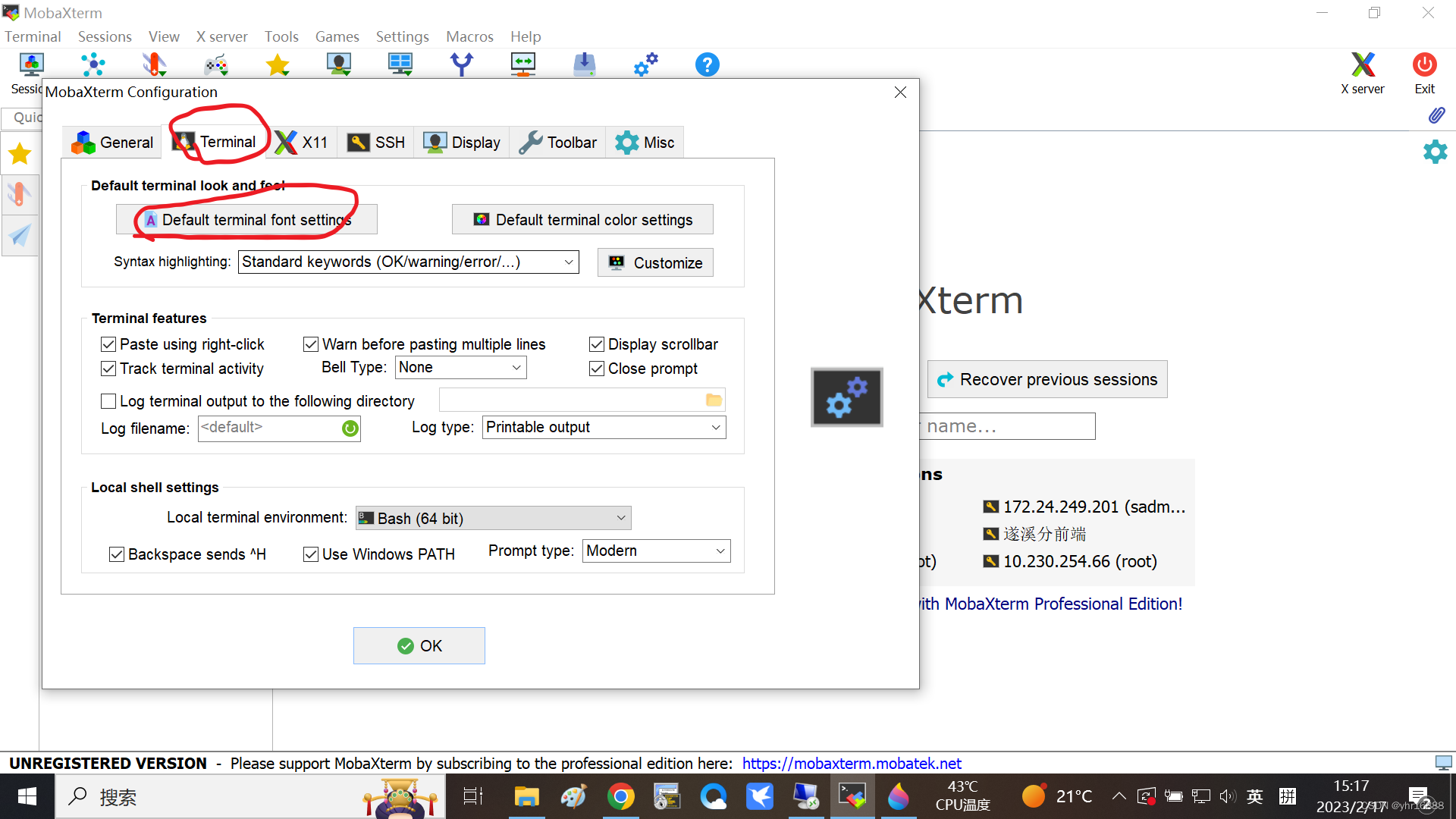
Task: Switch to the General tab
Action: 112,143
